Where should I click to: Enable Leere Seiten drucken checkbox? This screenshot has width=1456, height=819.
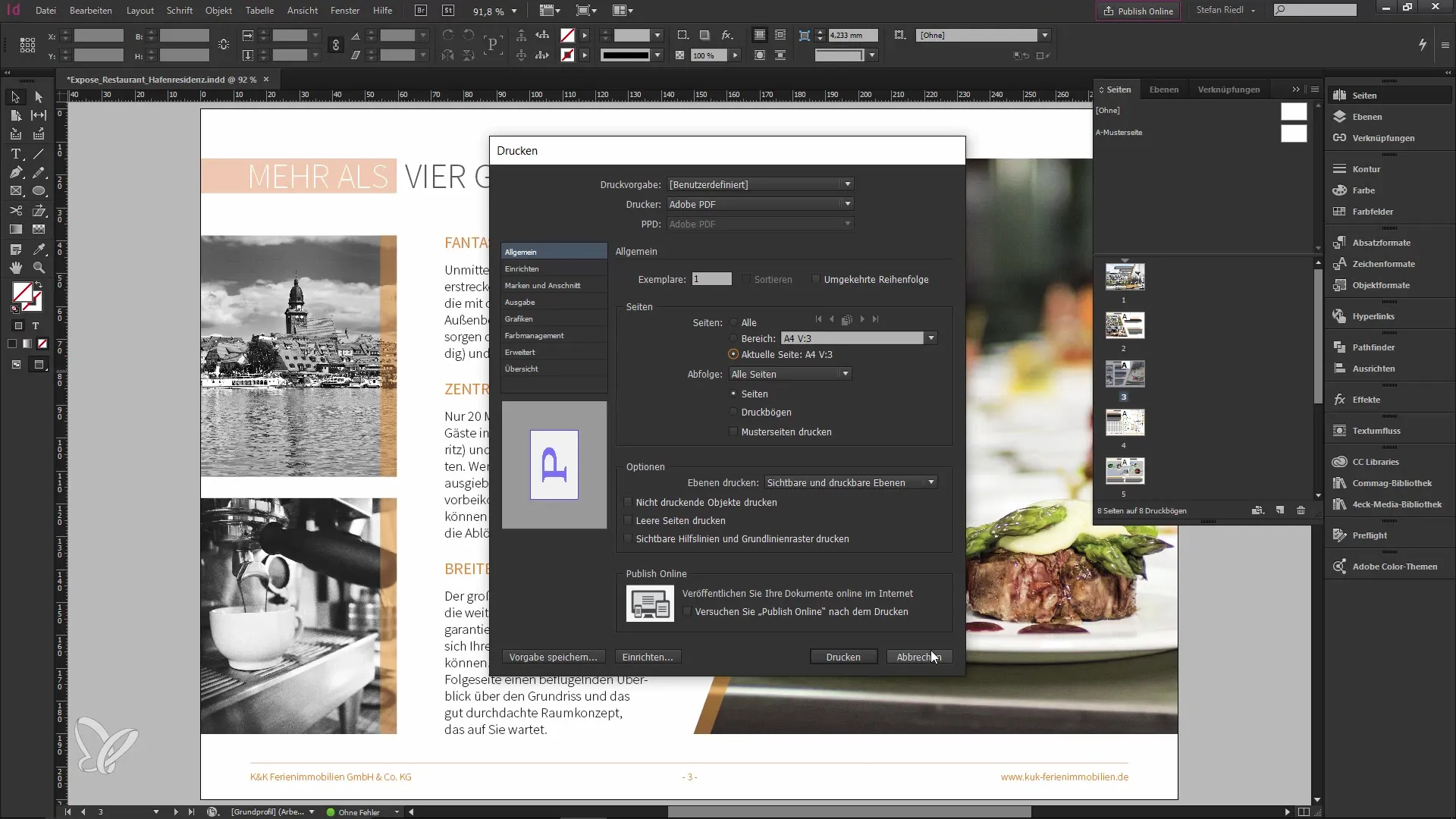628,521
